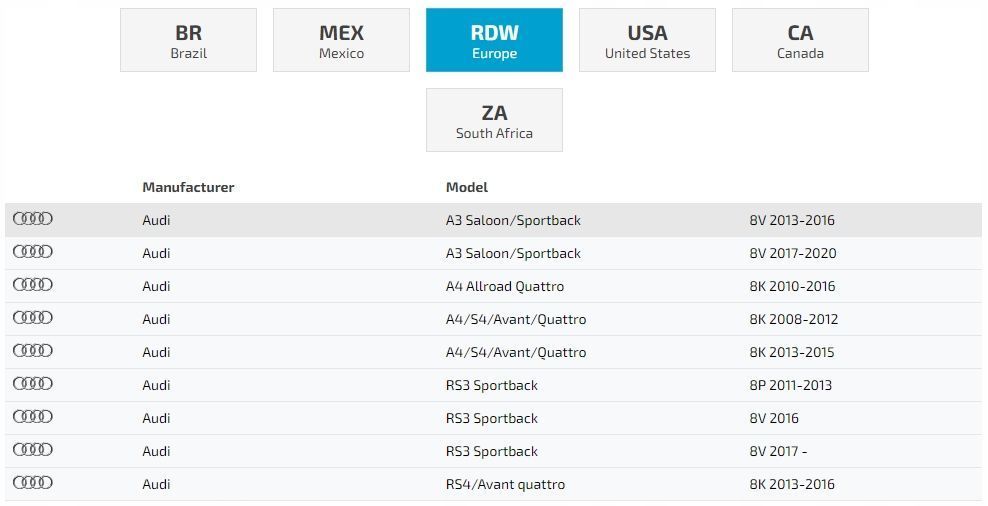The image size is (988, 506).
Task: Click Audi logo in A4 Allroad Quattro row
Action: (x=33, y=284)
